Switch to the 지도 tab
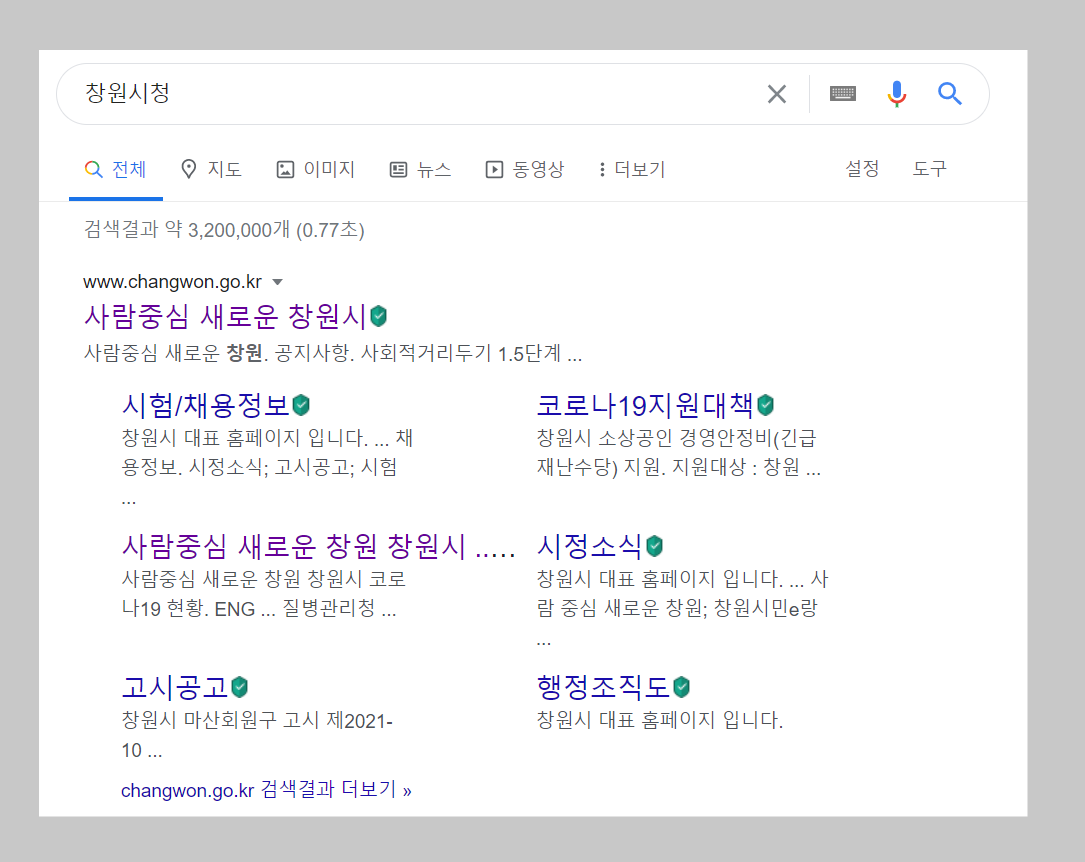Image resolution: width=1085 pixels, height=862 pixels. 211,169
